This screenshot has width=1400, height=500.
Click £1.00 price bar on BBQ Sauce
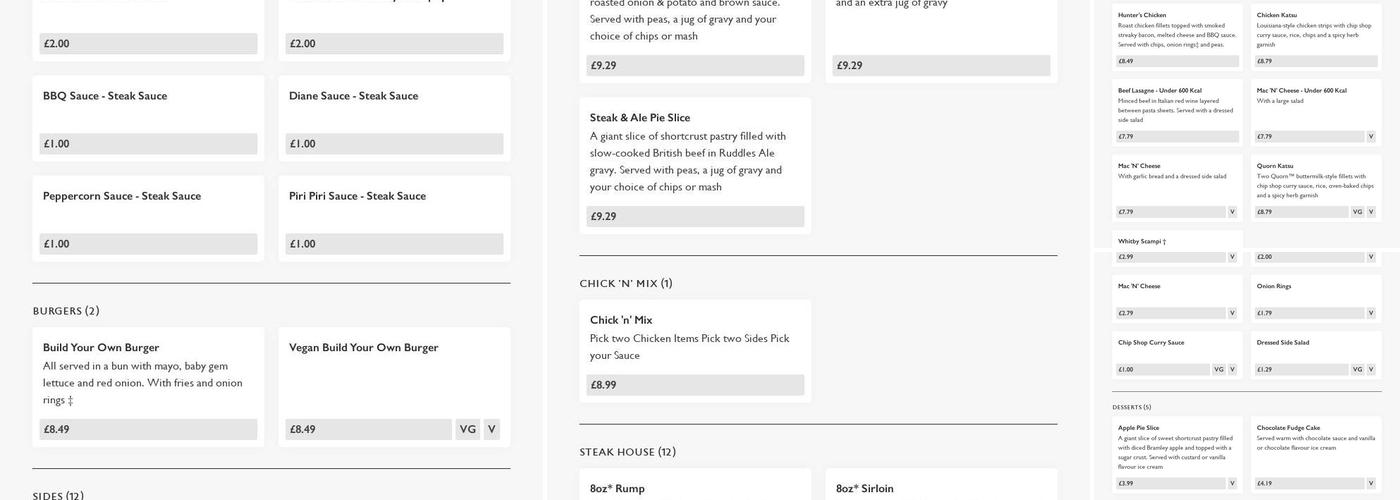coord(148,144)
